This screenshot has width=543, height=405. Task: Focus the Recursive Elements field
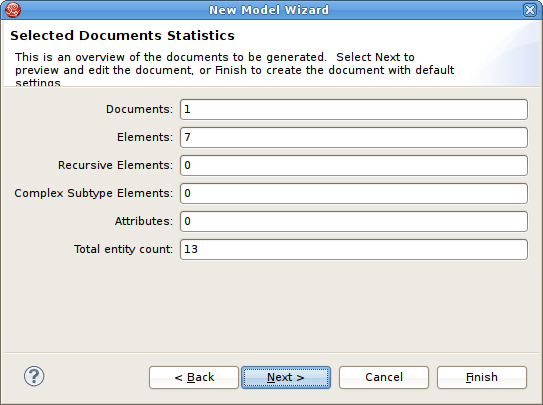(354, 165)
